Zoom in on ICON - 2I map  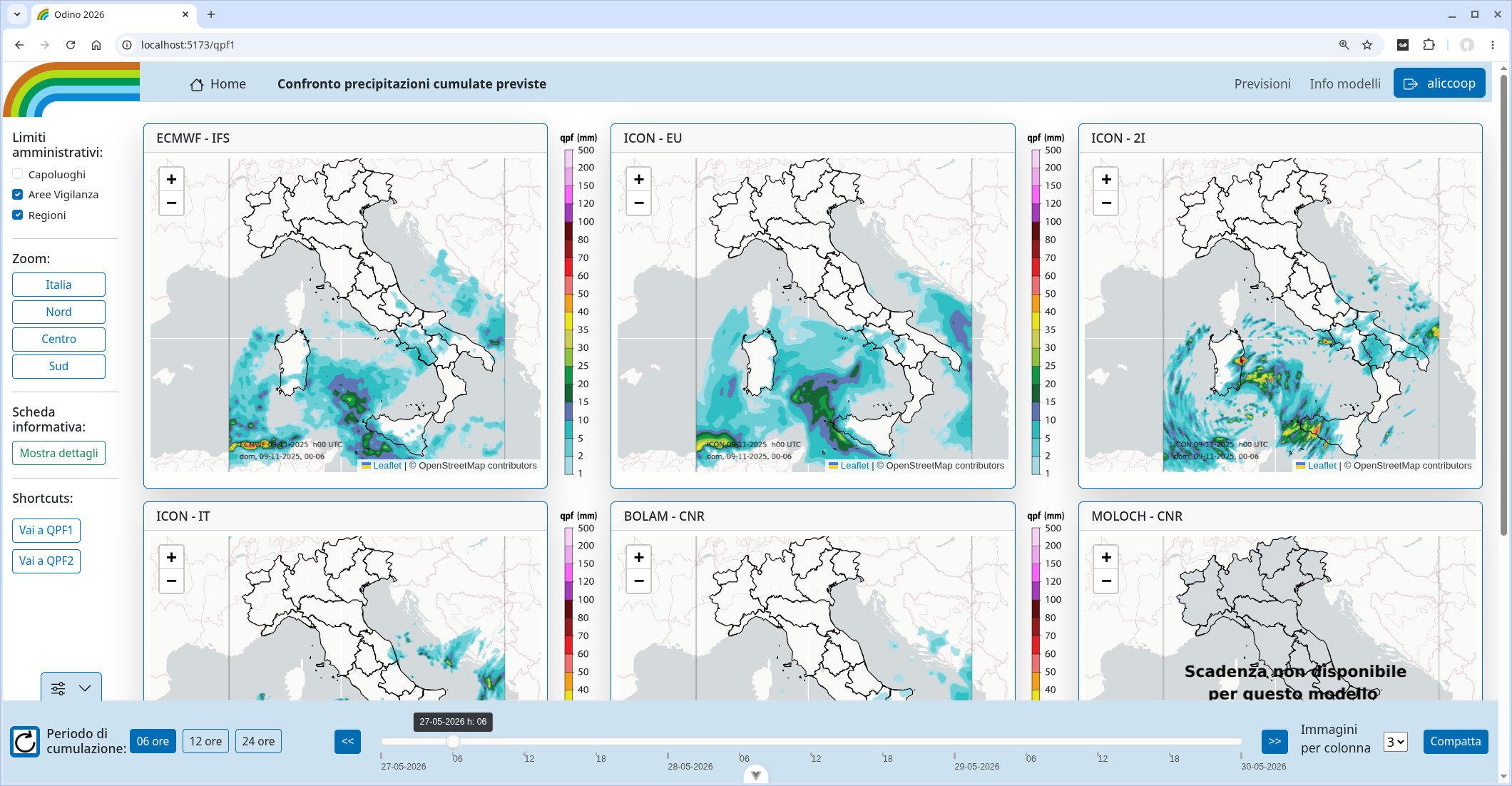point(1106,179)
